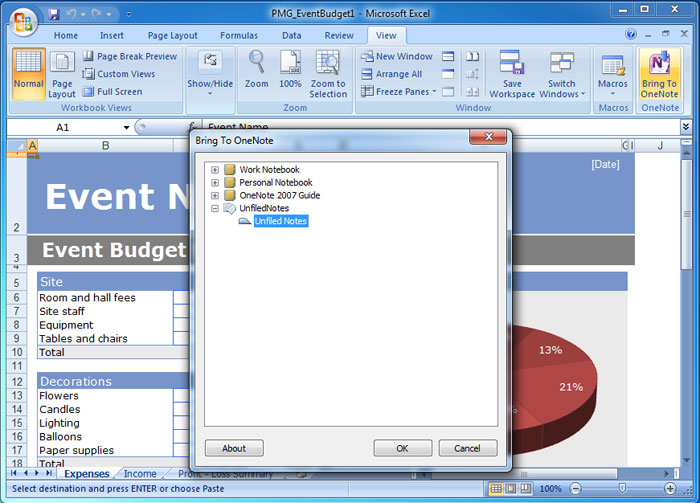The height and width of the screenshot is (503, 700).
Task: Click Save Workspace
Action: coord(512,73)
